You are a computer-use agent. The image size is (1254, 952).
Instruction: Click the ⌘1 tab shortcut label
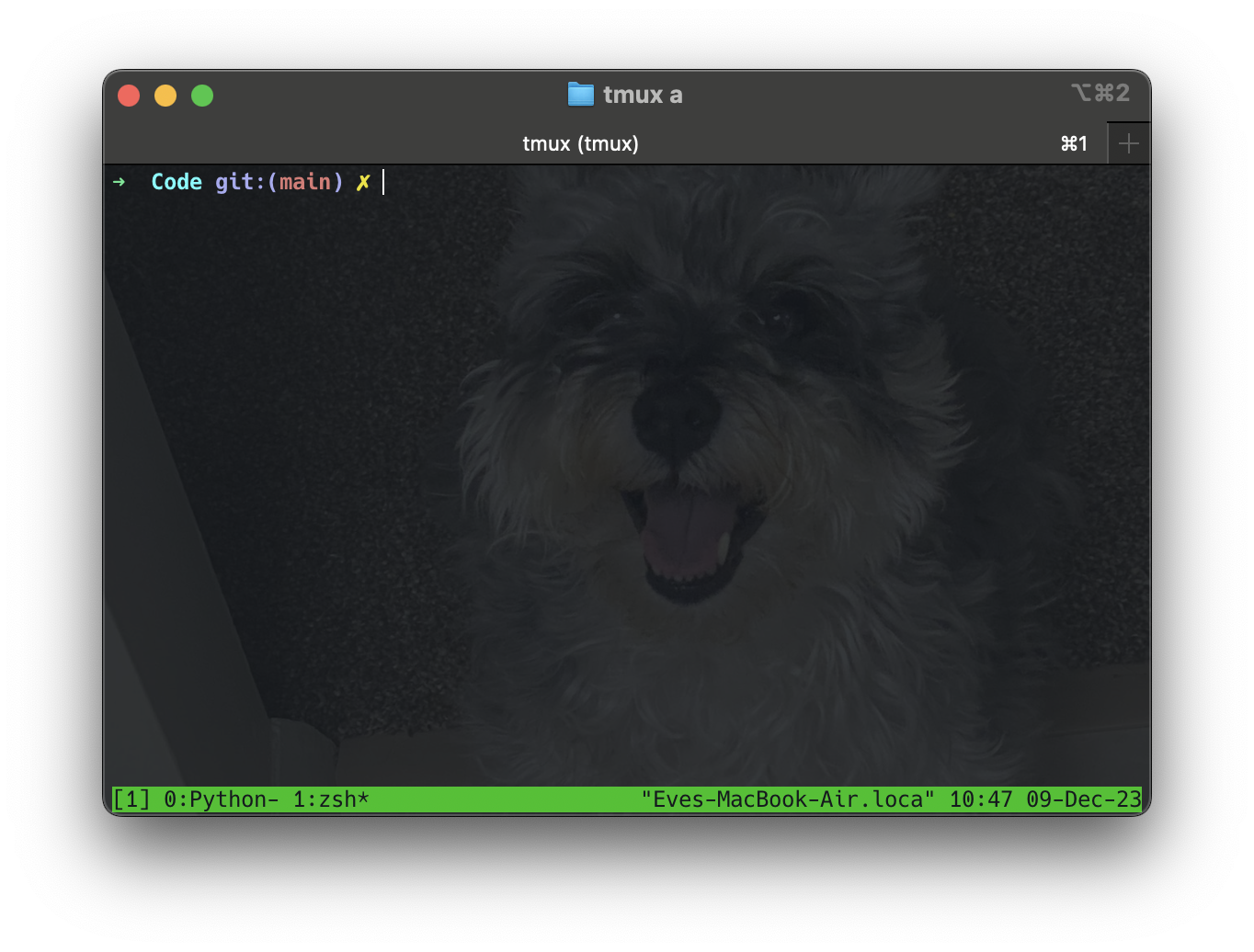coord(1074,144)
